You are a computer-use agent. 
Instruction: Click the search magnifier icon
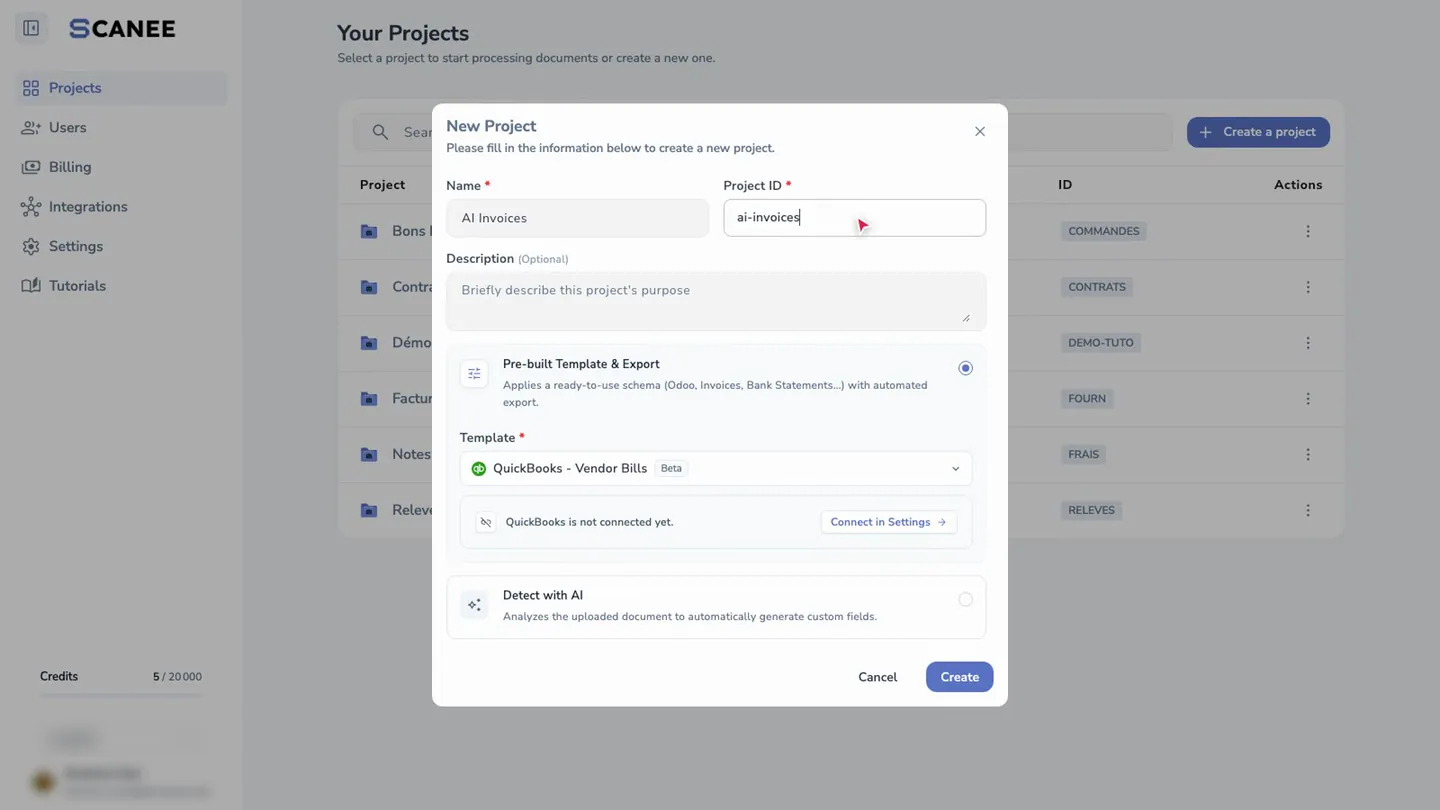coord(380,132)
